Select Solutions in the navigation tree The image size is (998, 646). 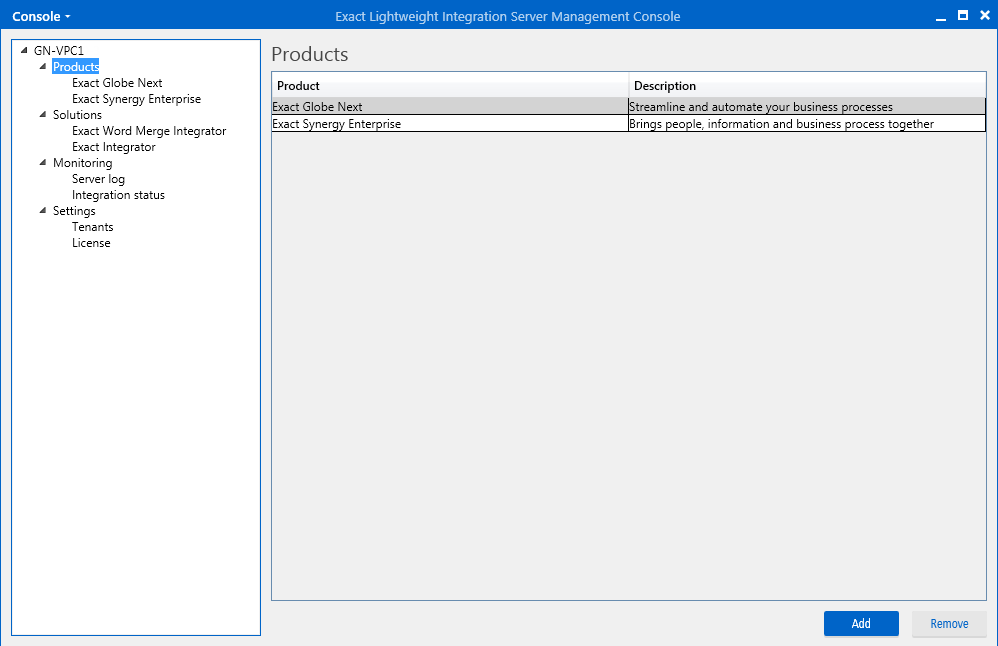[x=77, y=115]
